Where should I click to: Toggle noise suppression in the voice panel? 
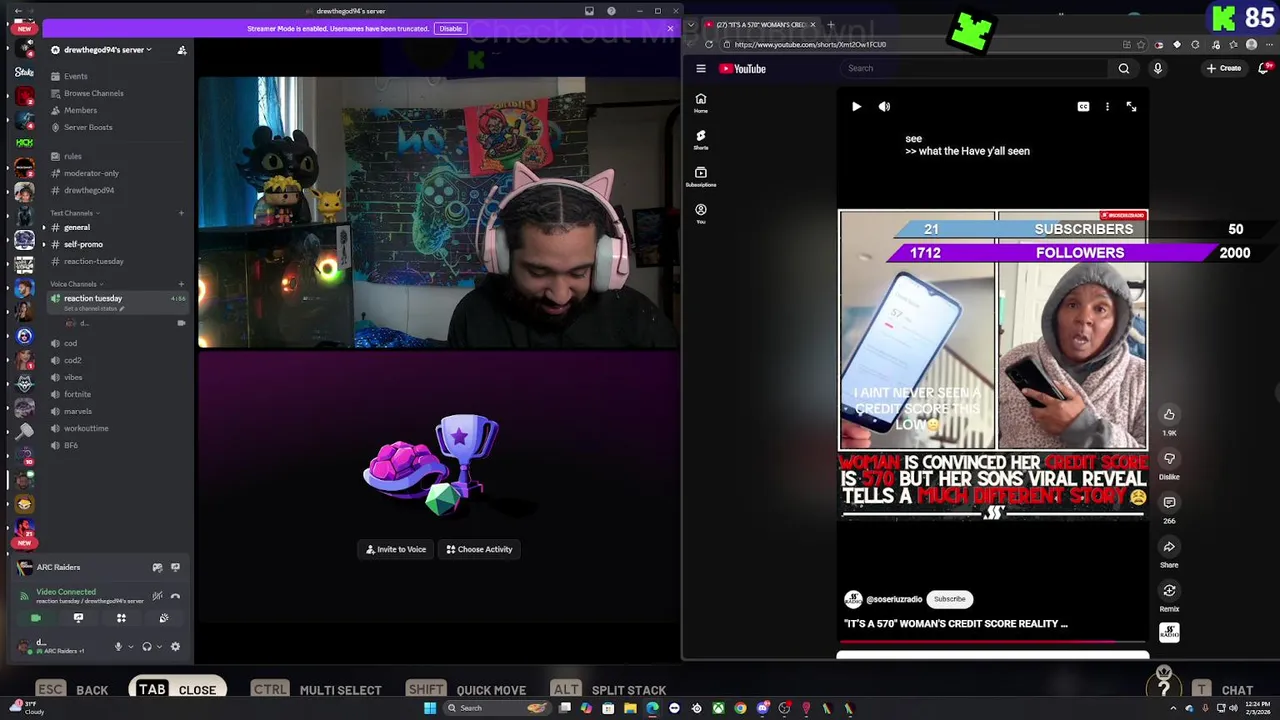click(157, 596)
